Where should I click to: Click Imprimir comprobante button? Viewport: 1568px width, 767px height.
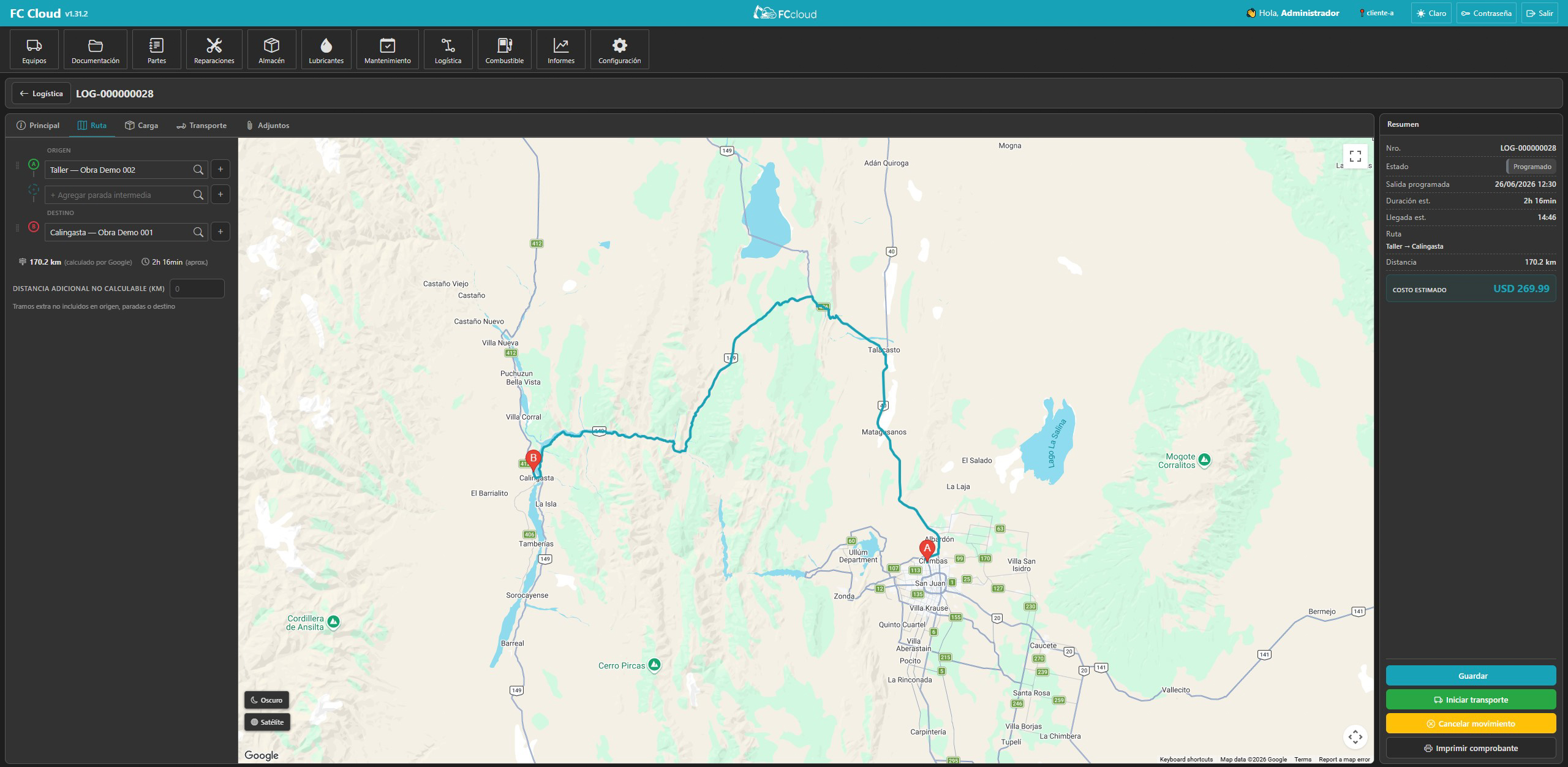tap(1471, 748)
